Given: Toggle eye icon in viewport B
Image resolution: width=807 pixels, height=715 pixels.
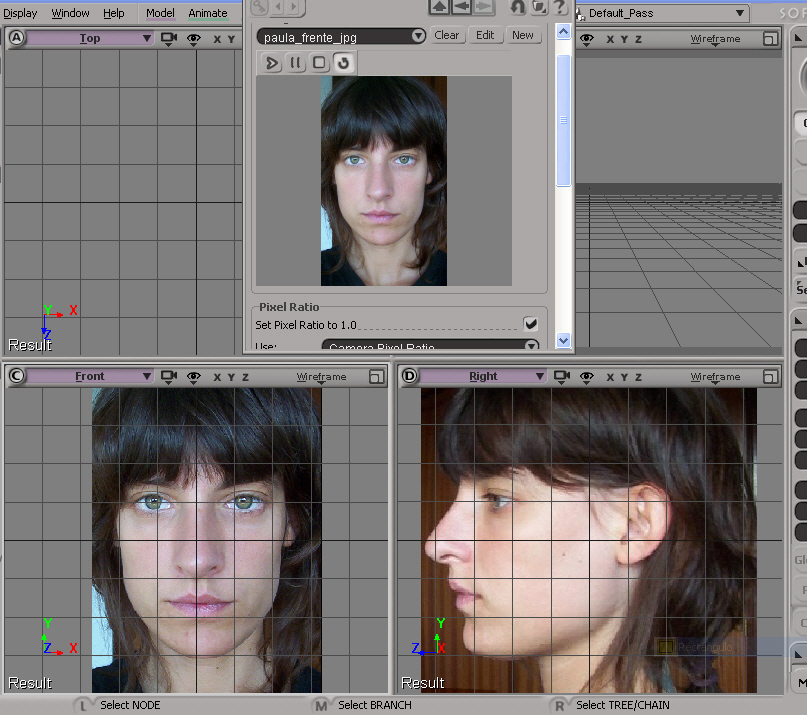Looking at the screenshot, I should (x=587, y=39).
